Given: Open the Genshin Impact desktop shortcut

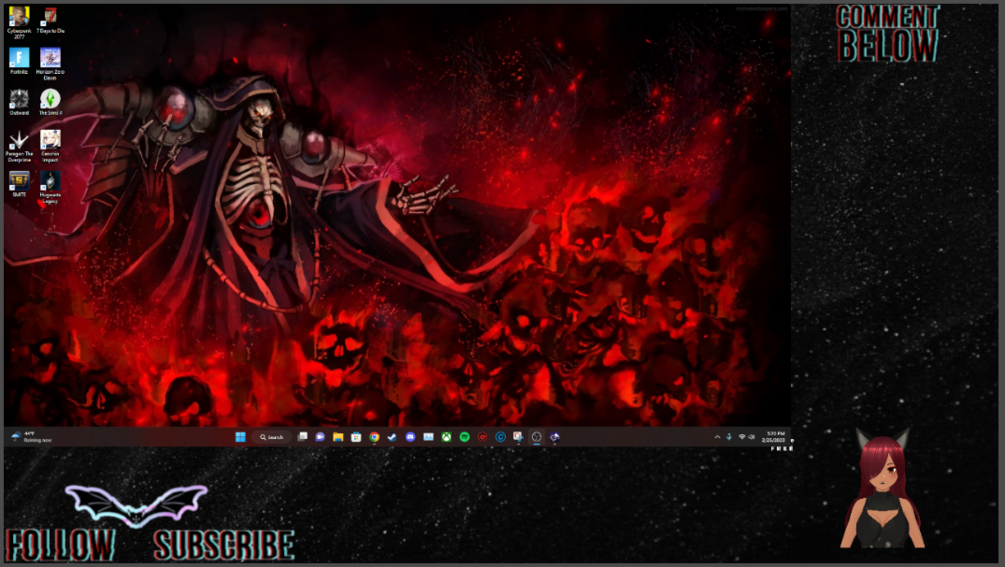Looking at the screenshot, I should click(x=50, y=146).
